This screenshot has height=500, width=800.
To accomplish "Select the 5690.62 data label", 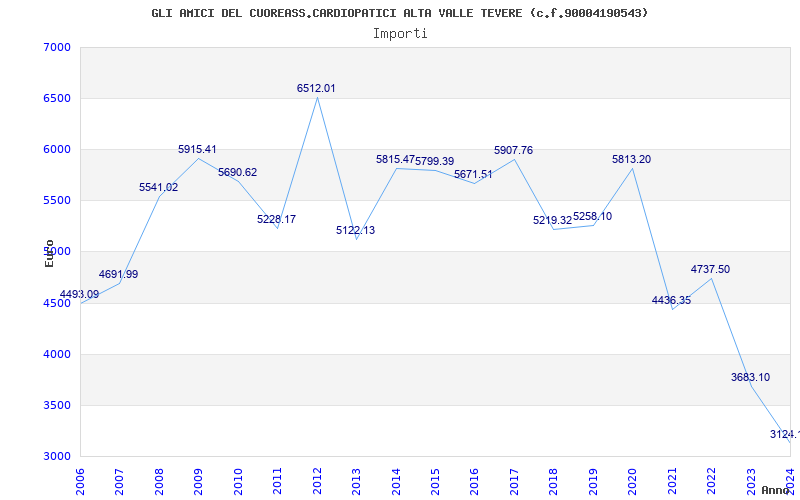I will tap(238, 172).
